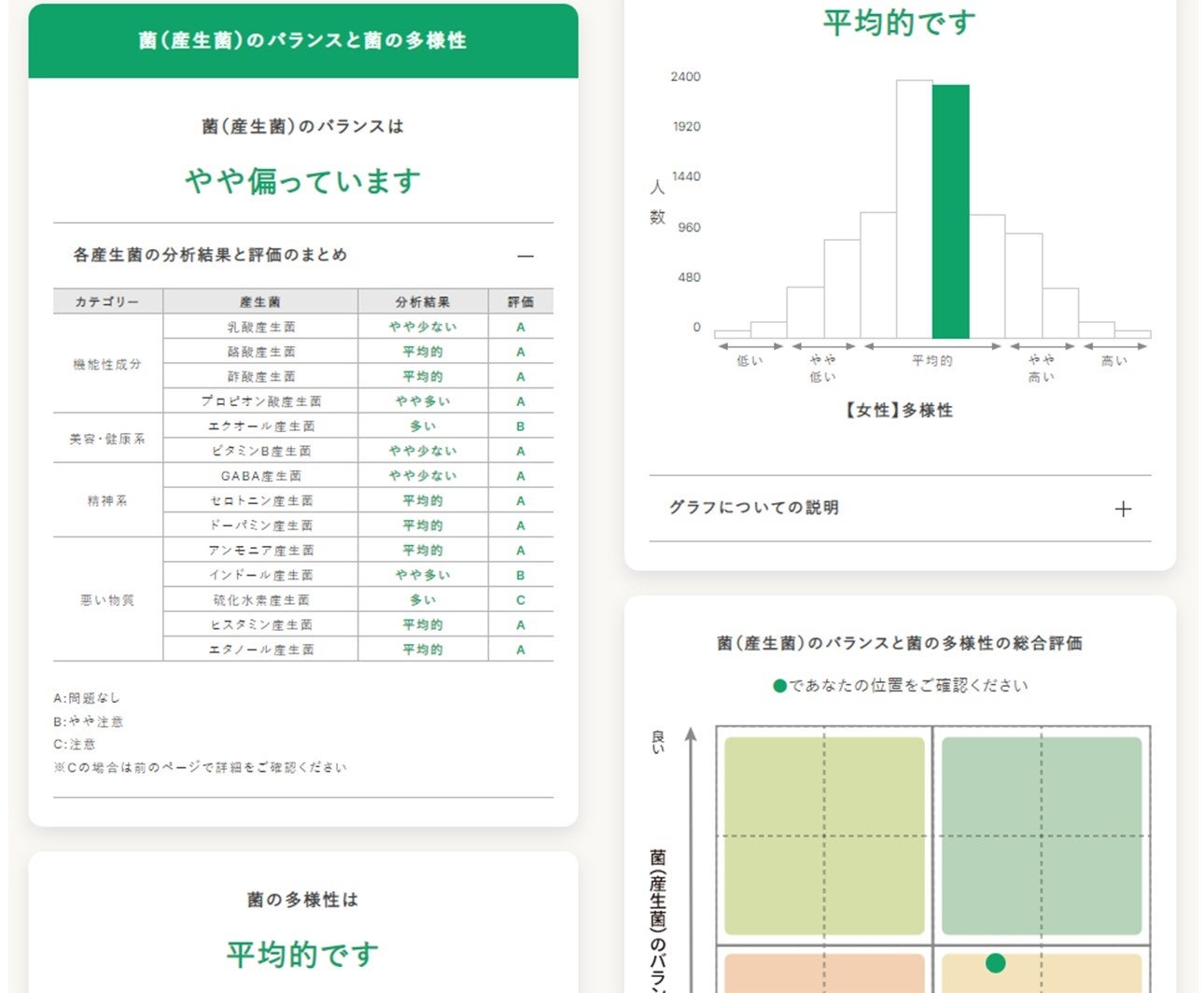Select the アンモニア産生菌 row name
This screenshot has width=1204, height=993.
coord(261,551)
